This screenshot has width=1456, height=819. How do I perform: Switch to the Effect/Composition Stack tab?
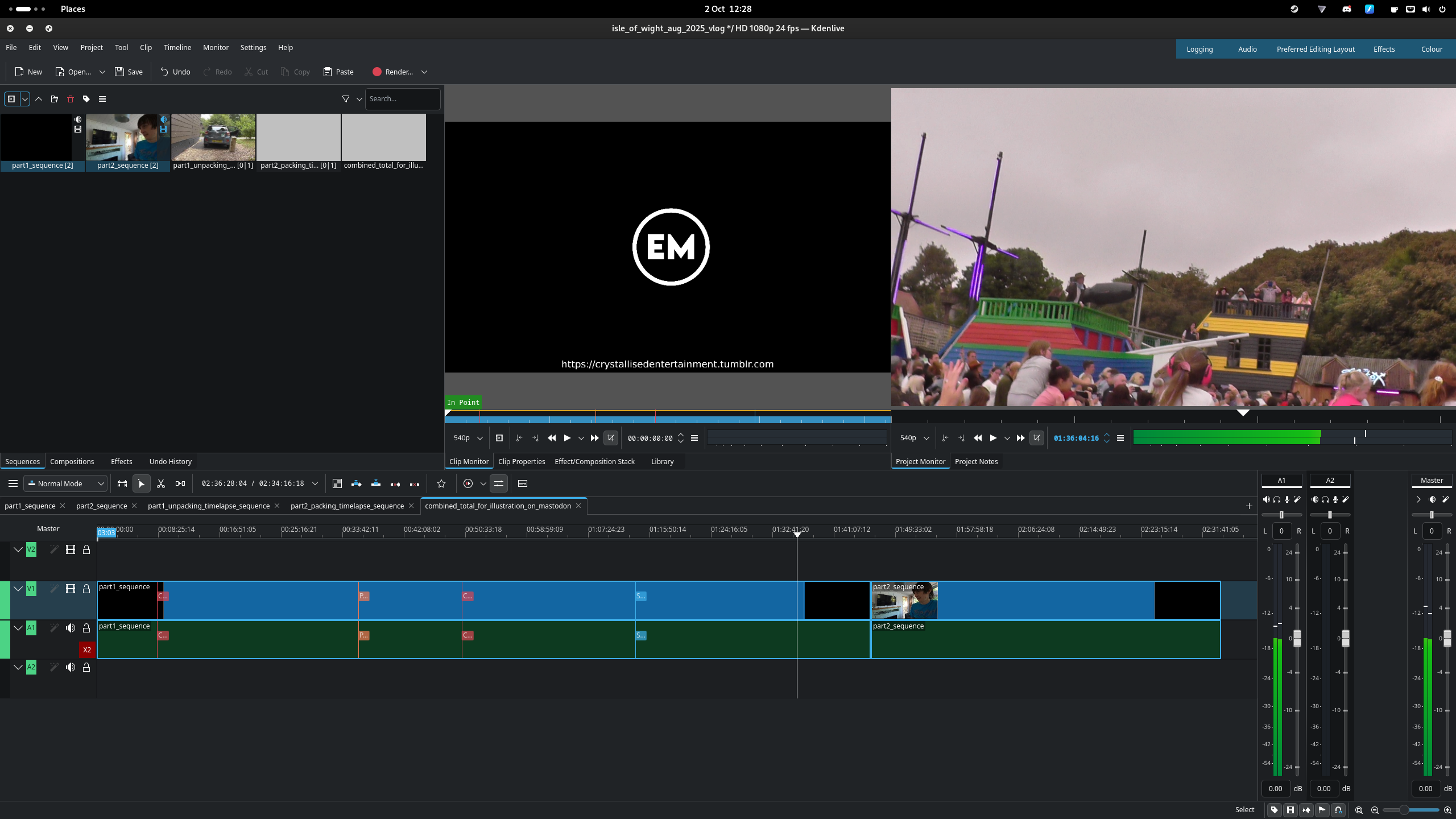[594, 461]
